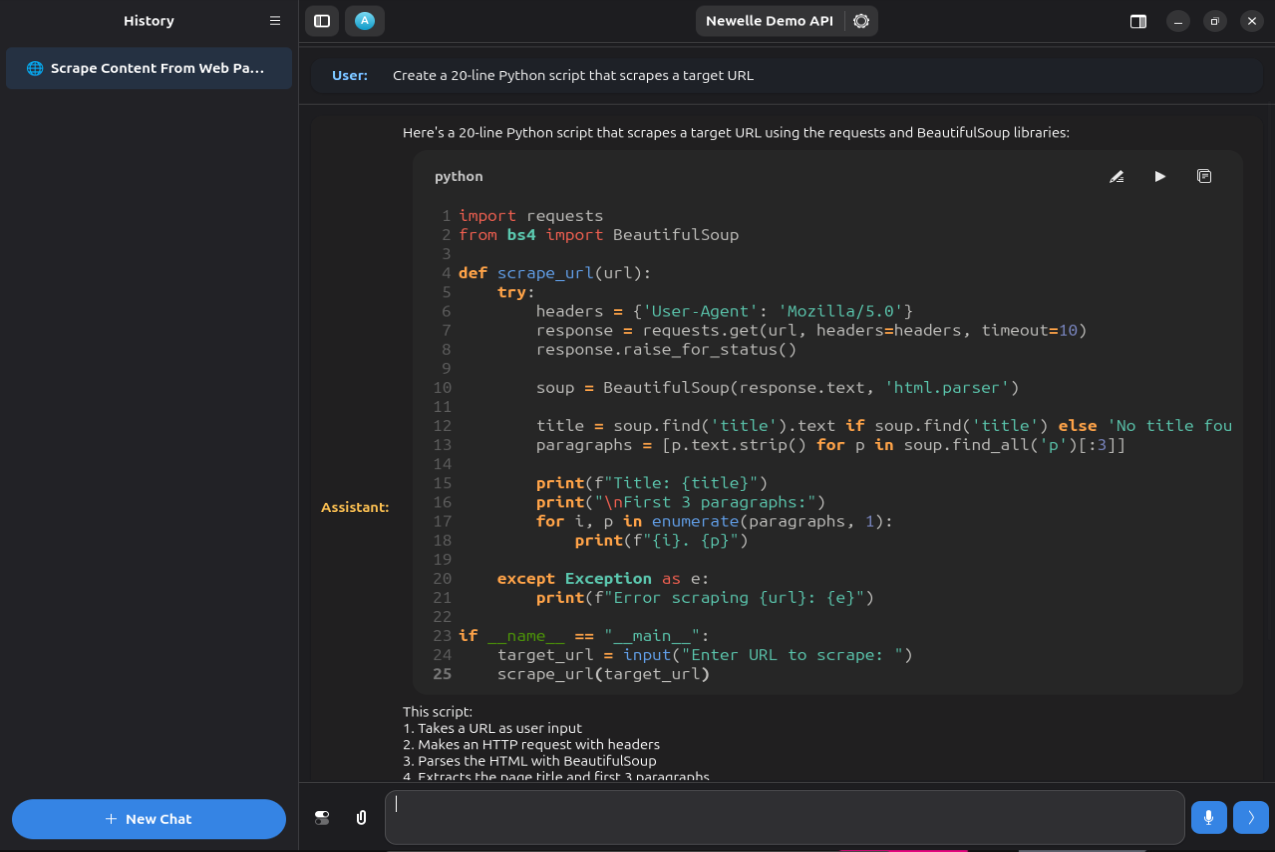
Task: Click the 'except Exception as e:' line
Action: (603, 579)
